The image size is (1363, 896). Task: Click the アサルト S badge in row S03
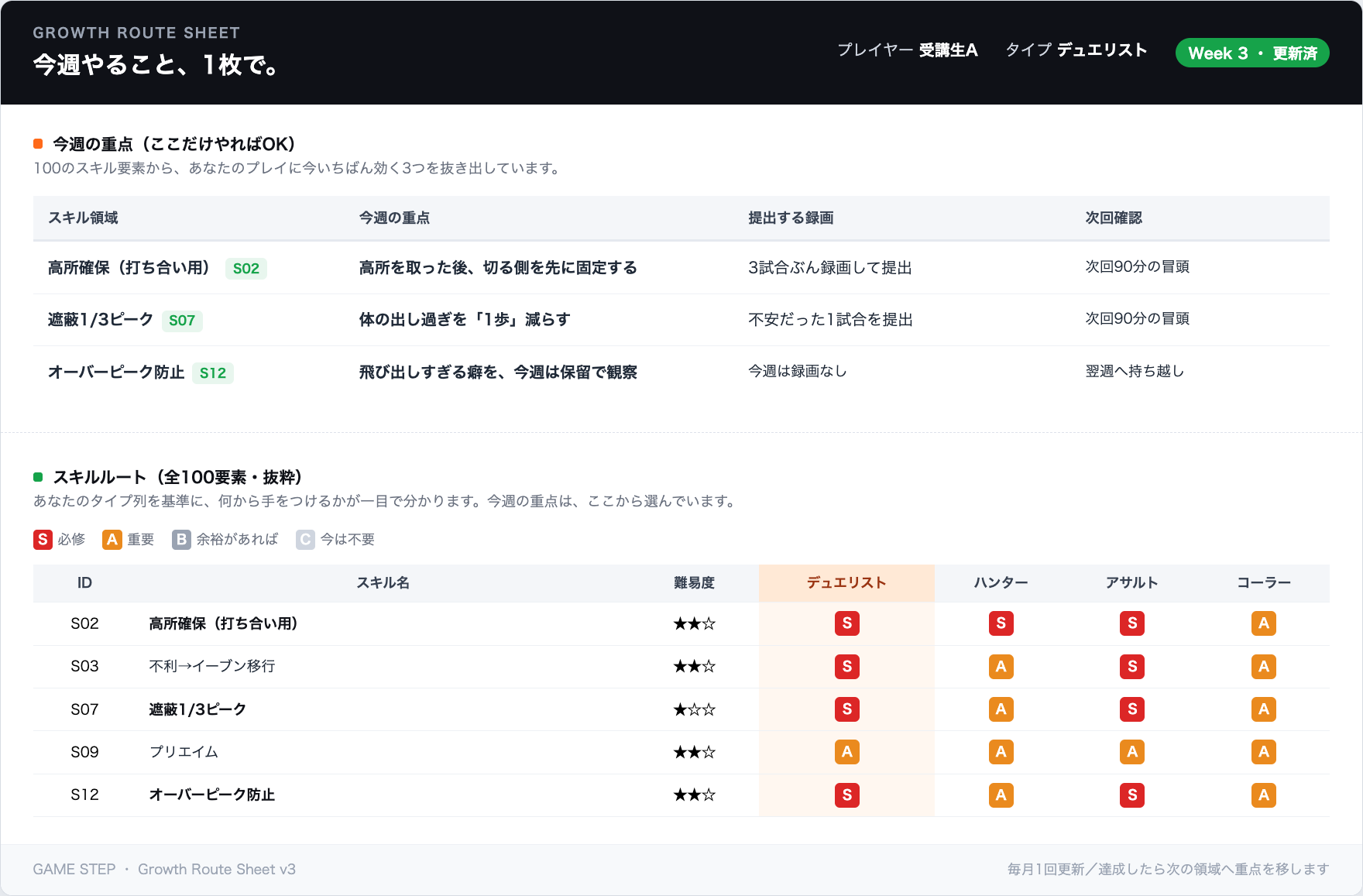1132,667
